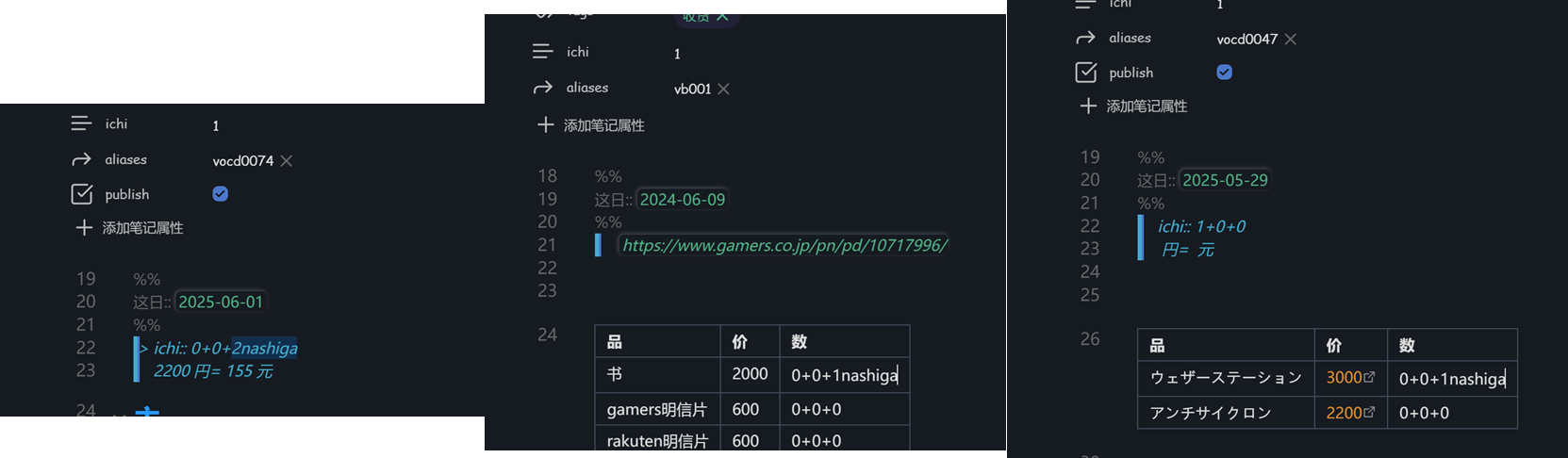Open the 3000 price link for ウェザーステーション
Viewport: 1568px width, 458px height.
coord(1344,378)
